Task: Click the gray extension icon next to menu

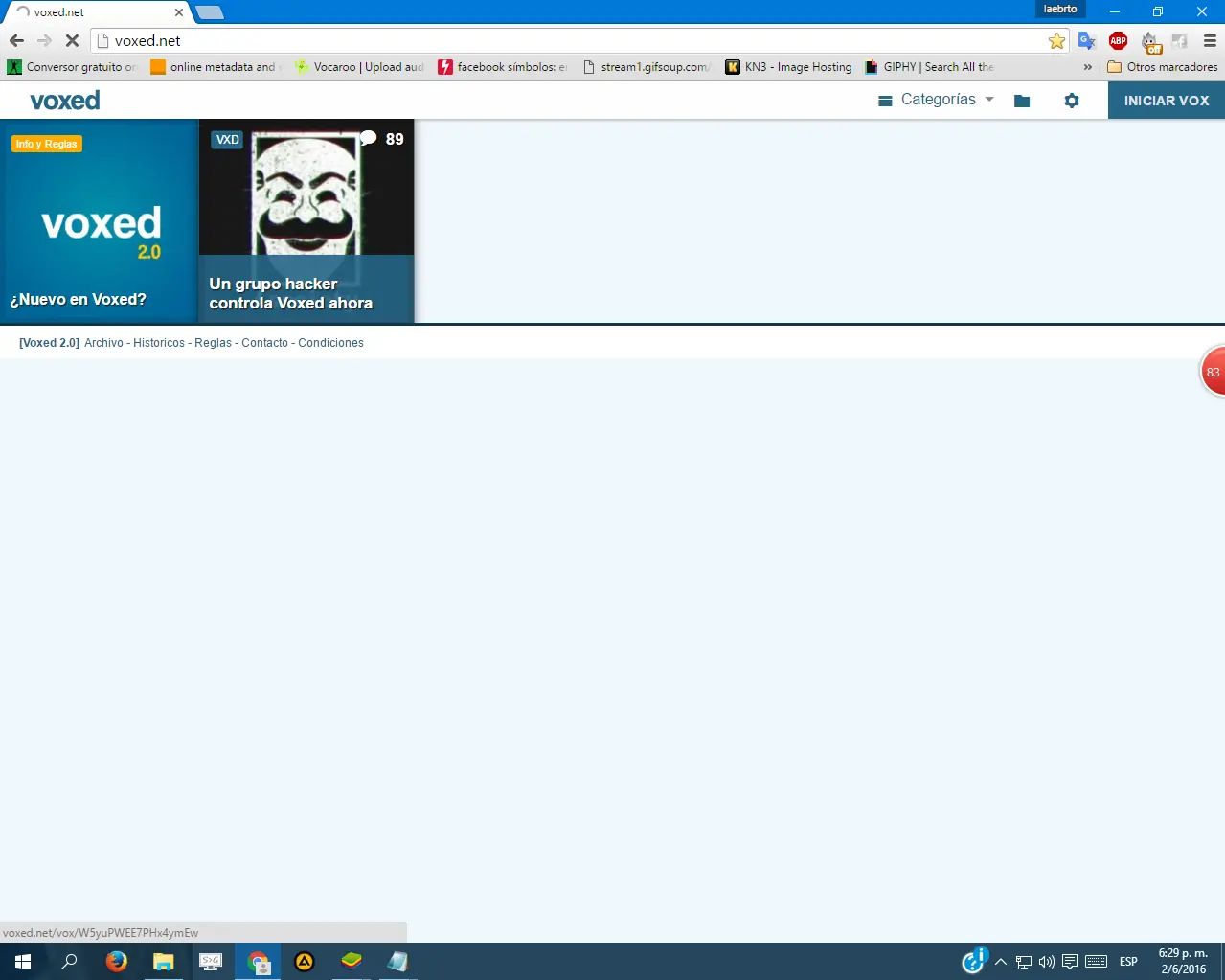Action: (x=1180, y=41)
